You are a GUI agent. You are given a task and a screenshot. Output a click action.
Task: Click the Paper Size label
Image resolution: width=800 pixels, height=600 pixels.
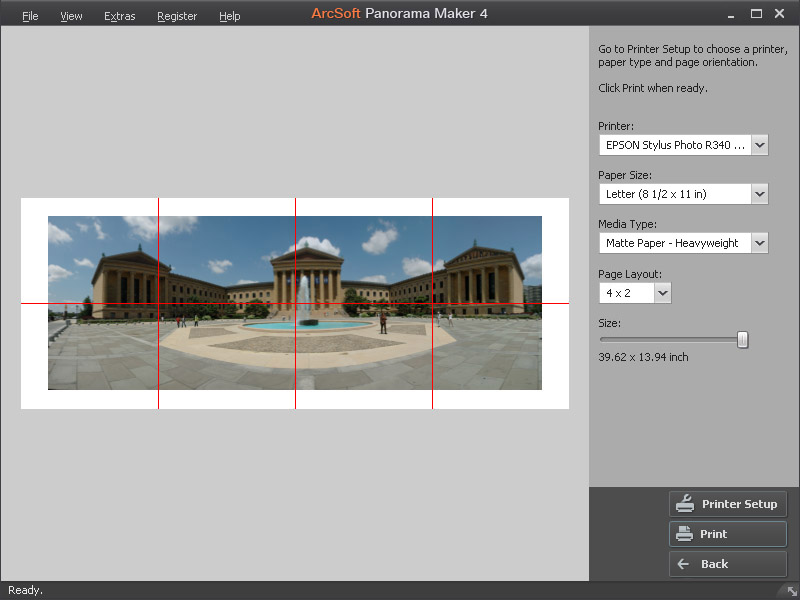[x=625, y=175]
